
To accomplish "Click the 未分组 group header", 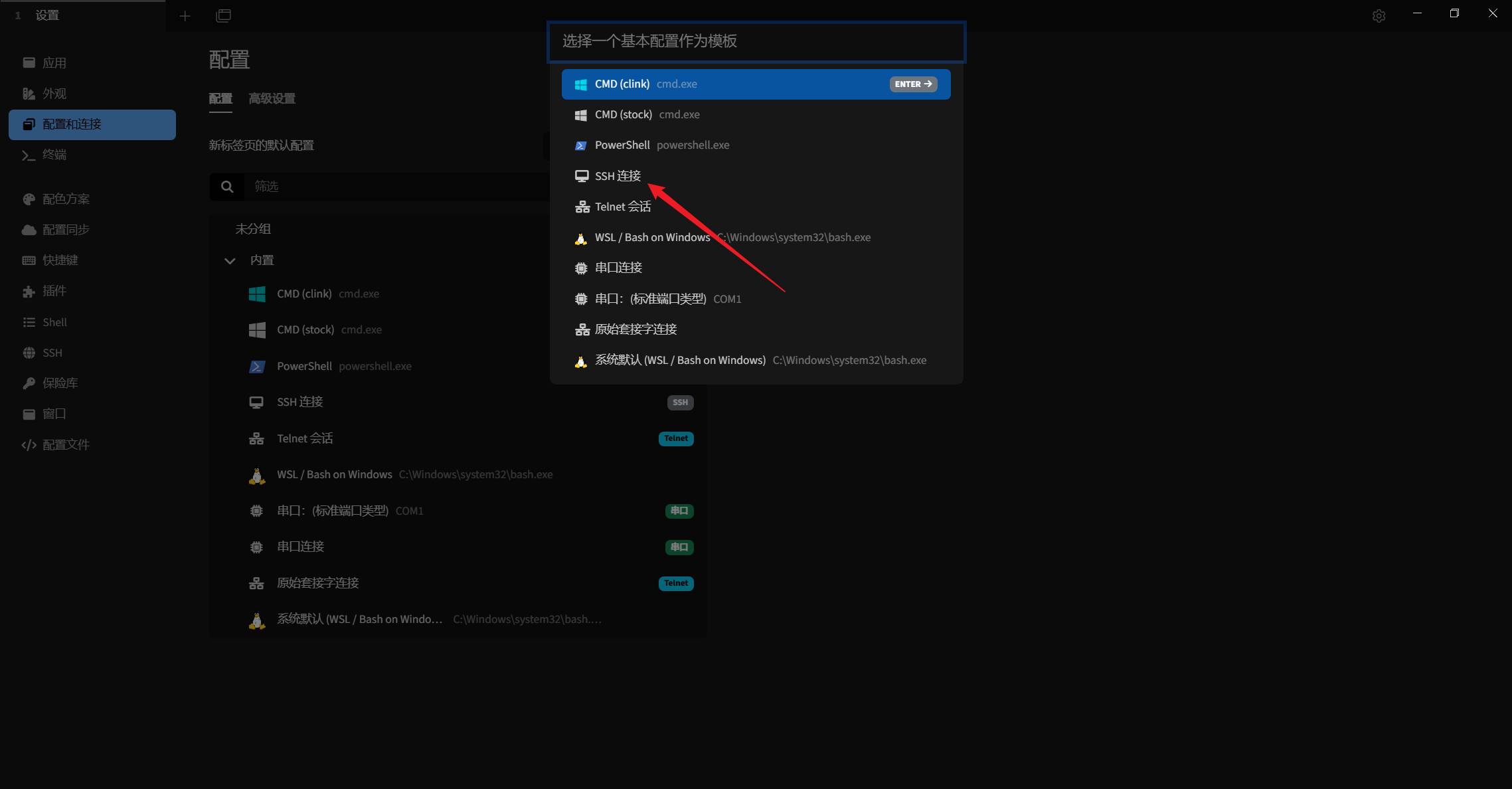I will pos(253,229).
